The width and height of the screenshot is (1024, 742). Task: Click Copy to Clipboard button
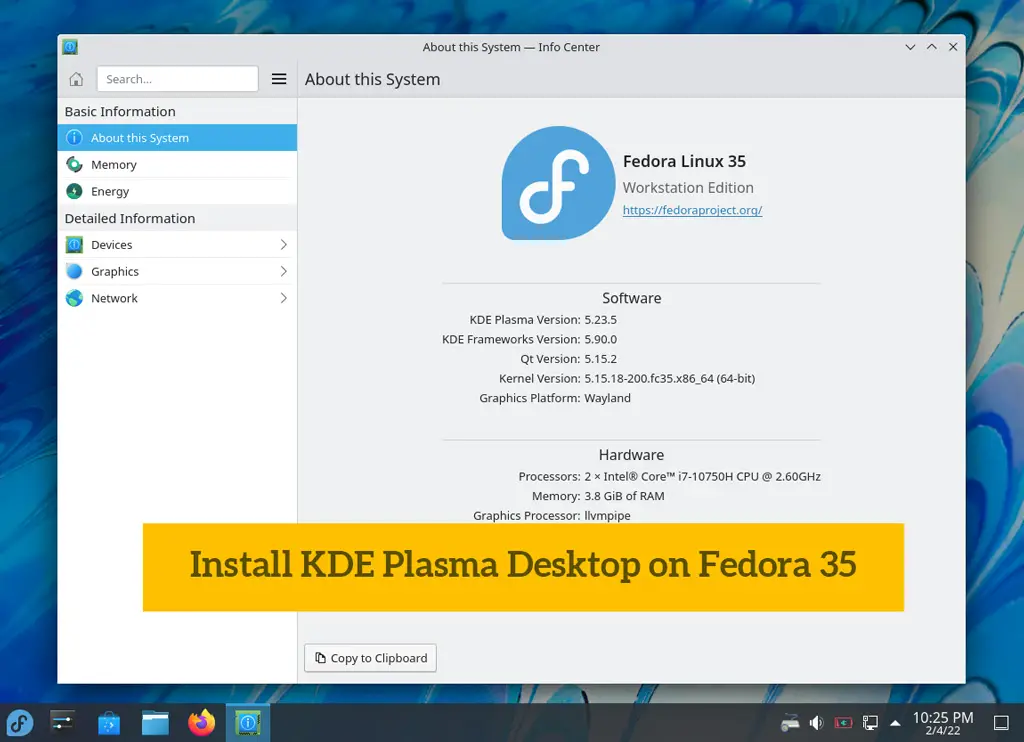point(370,658)
